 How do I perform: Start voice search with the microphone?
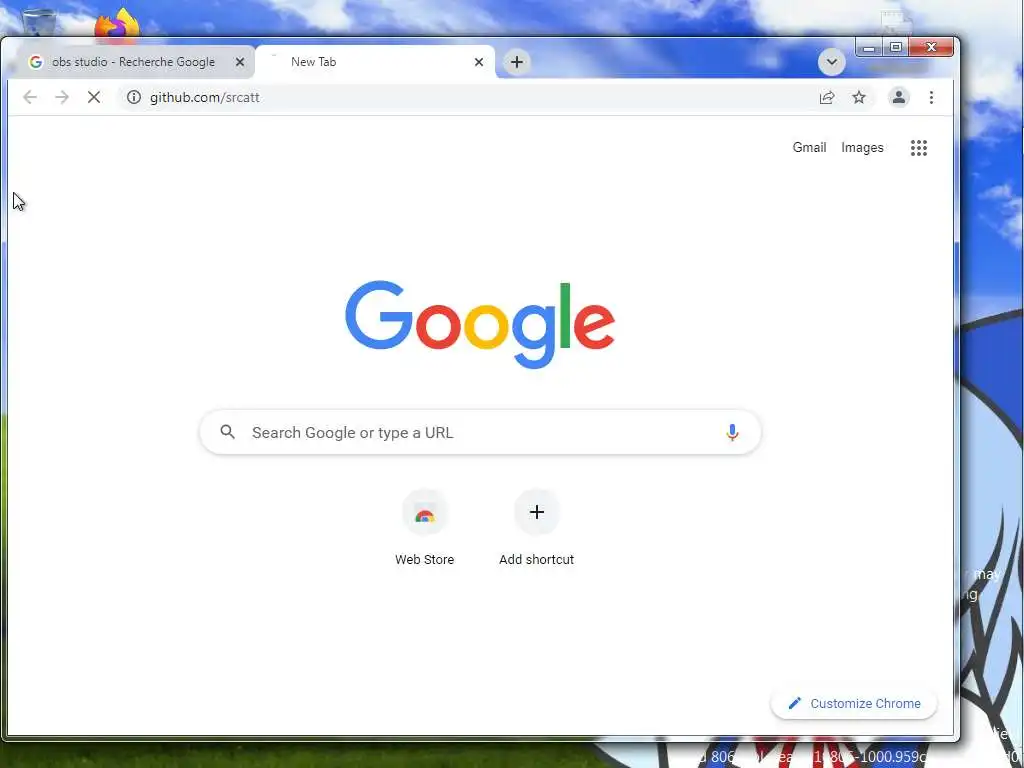pyautogui.click(x=732, y=432)
